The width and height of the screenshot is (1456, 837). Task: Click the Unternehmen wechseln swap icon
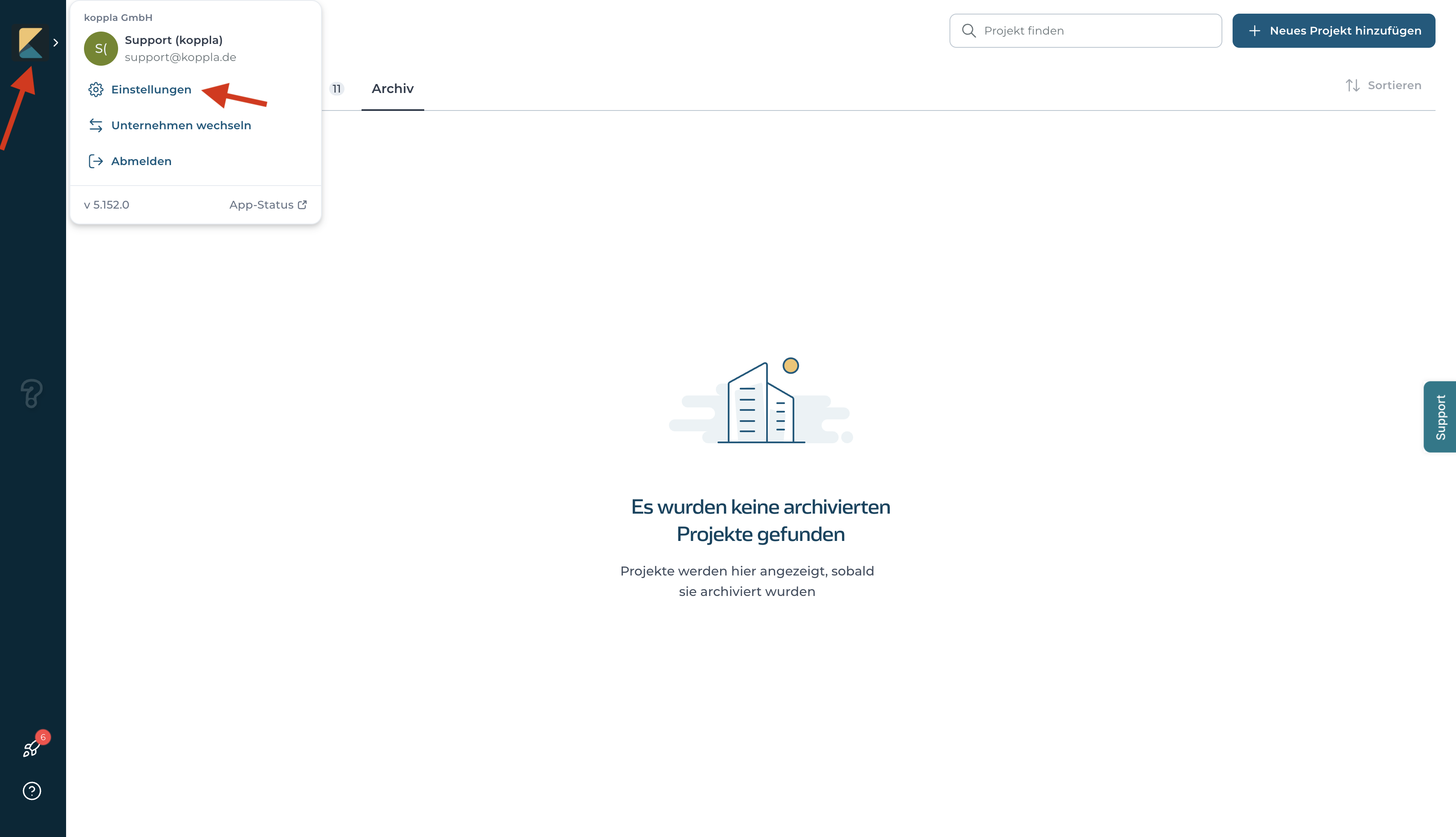click(96, 125)
